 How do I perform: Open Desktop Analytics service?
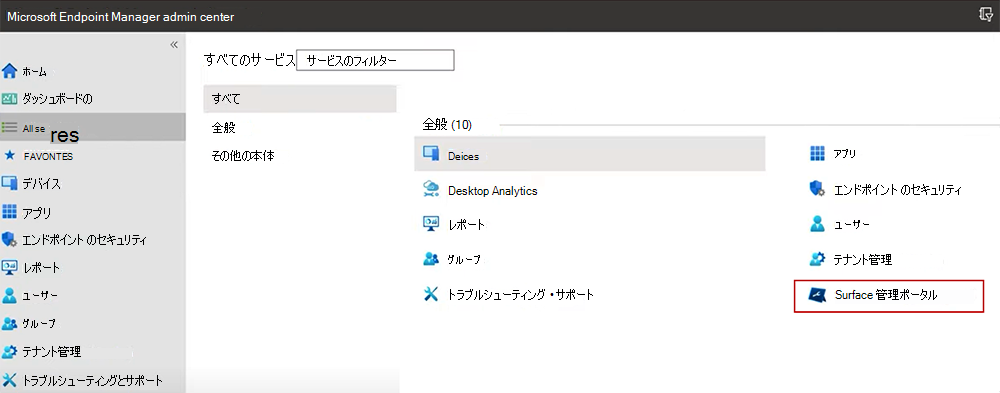point(492,191)
